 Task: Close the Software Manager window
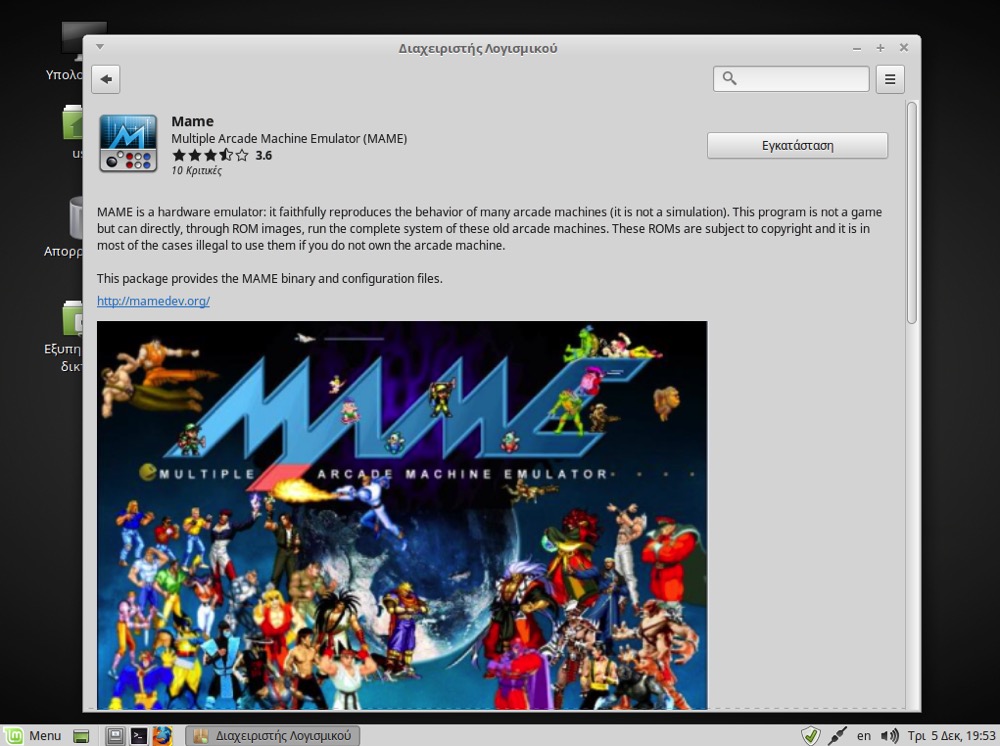point(904,47)
